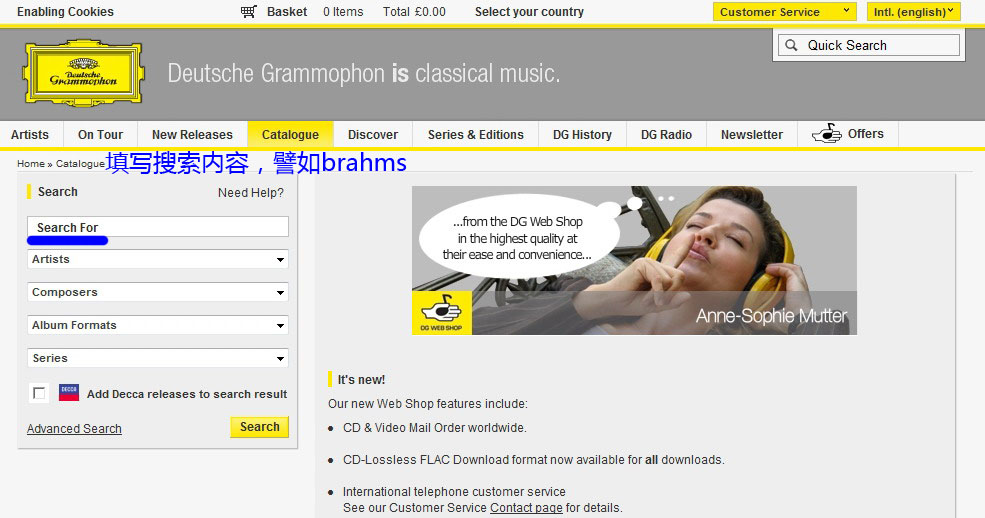The image size is (985, 518).
Task: Switch to the Discover tab
Action: (x=373, y=134)
